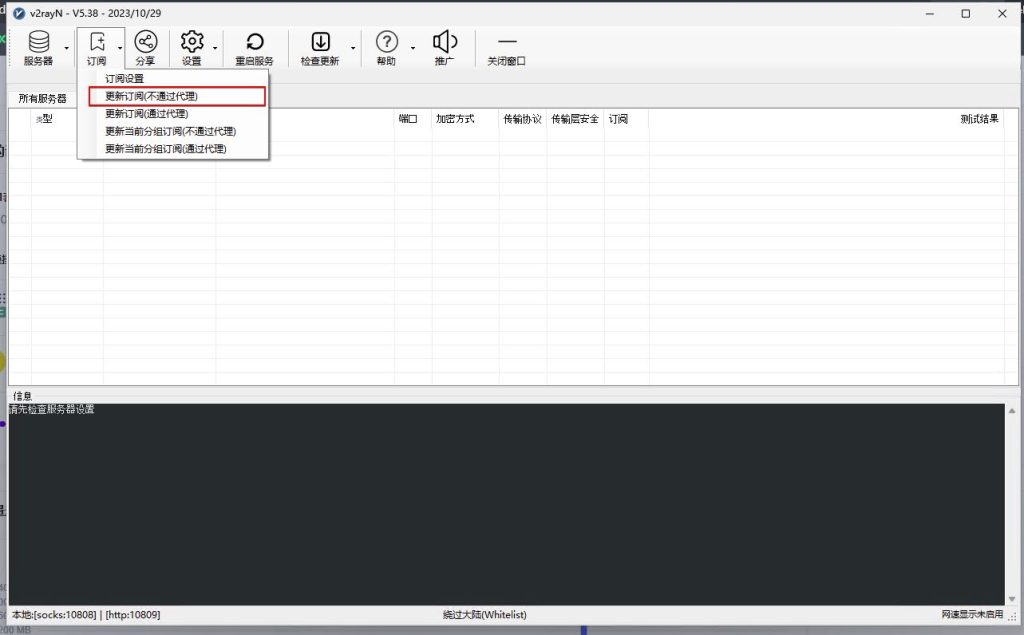Click the 请先检查服务器设置 log message

tap(52, 409)
